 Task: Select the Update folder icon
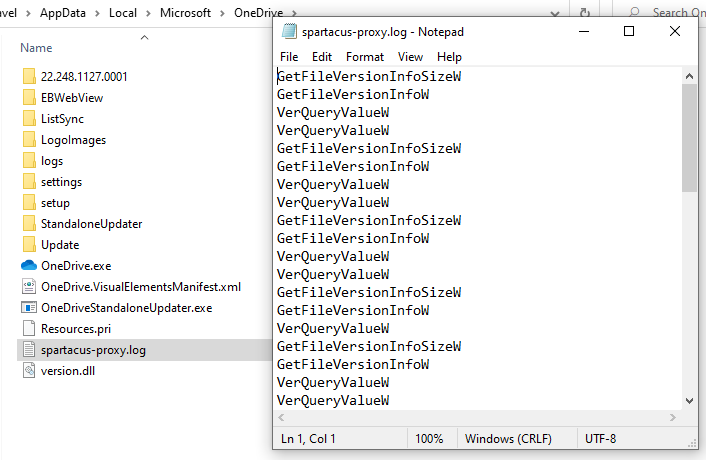click(x=29, y=245)
